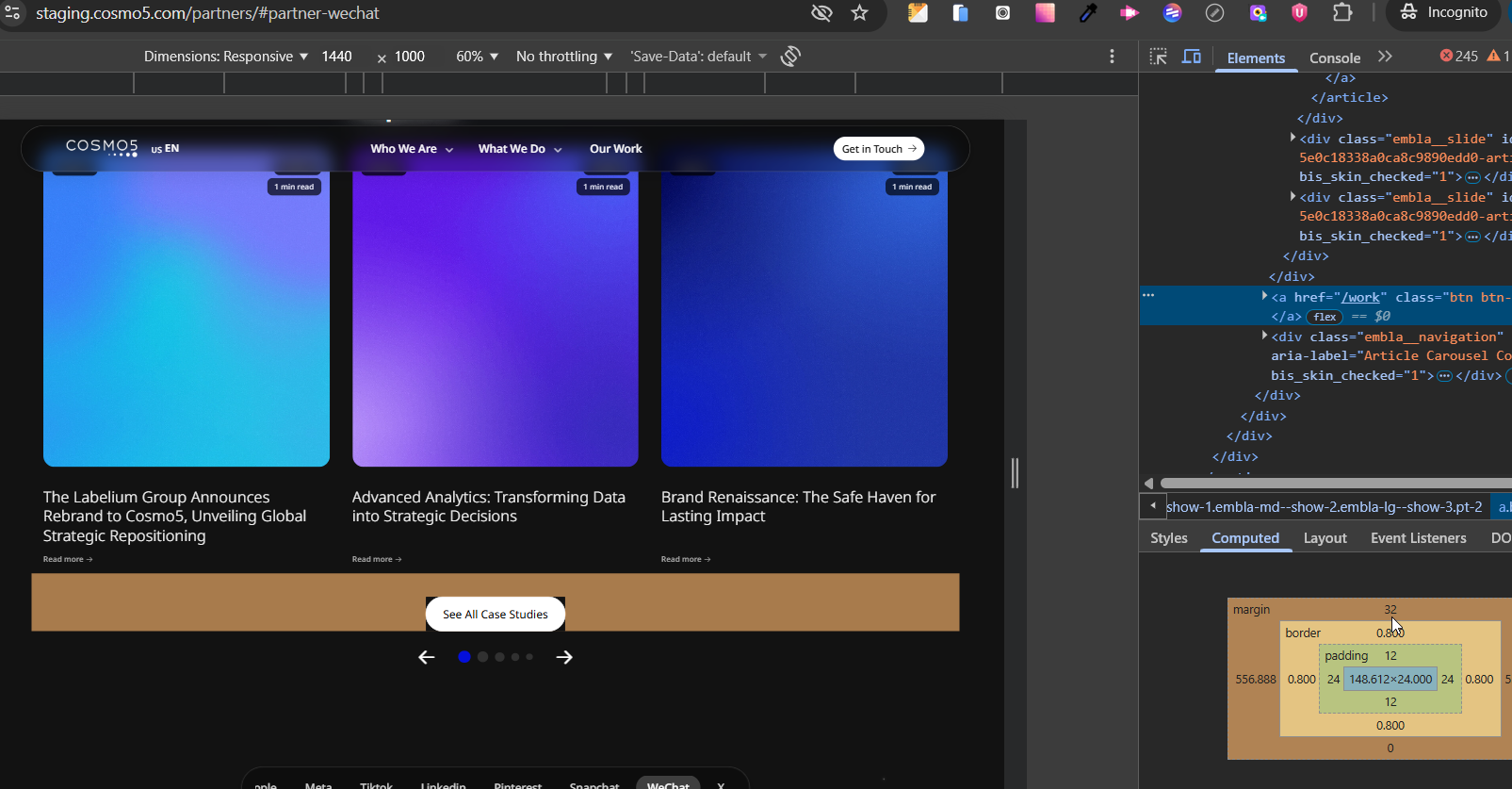Screen dimensions: 1512x789
Task: Click the inspect element picker icon
Action: (x=1159, y=57)
